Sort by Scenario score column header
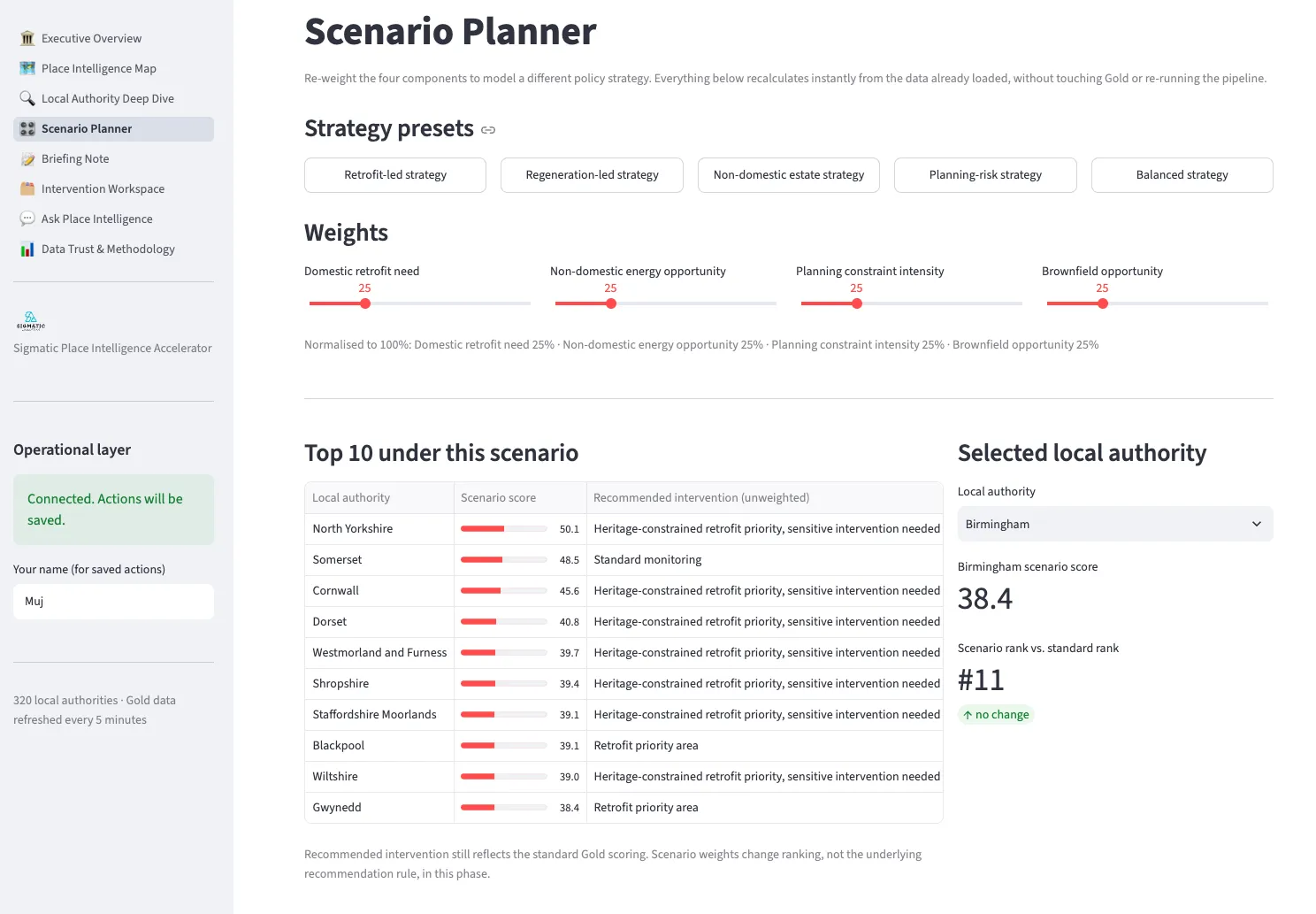 pyautogui.click(x=520, y=498)
